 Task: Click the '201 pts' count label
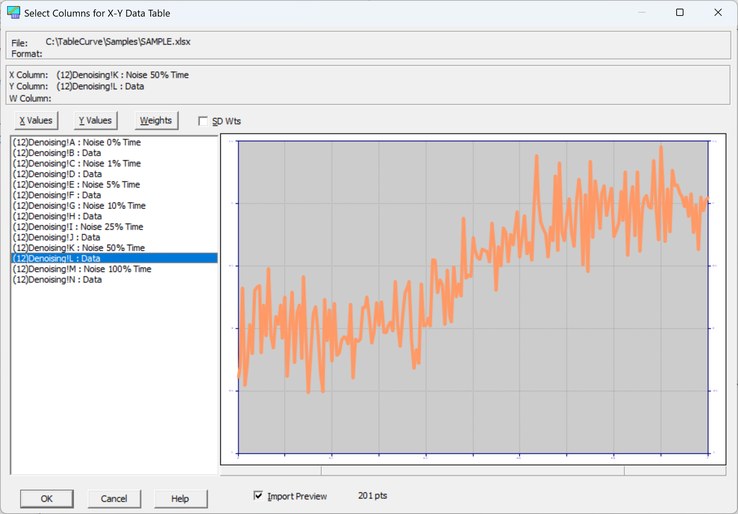(x=373, y=495)
